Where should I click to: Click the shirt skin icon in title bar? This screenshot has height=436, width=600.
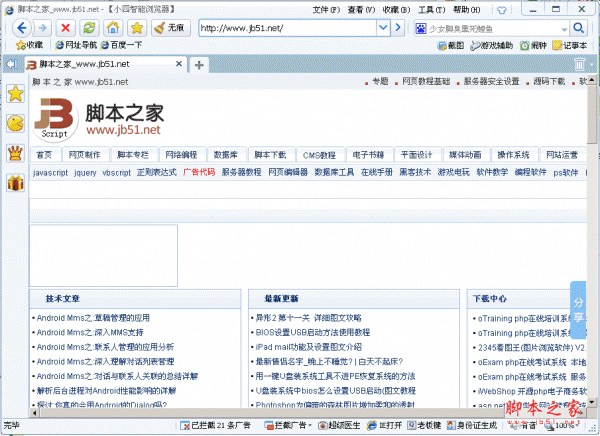coord(501,10)
